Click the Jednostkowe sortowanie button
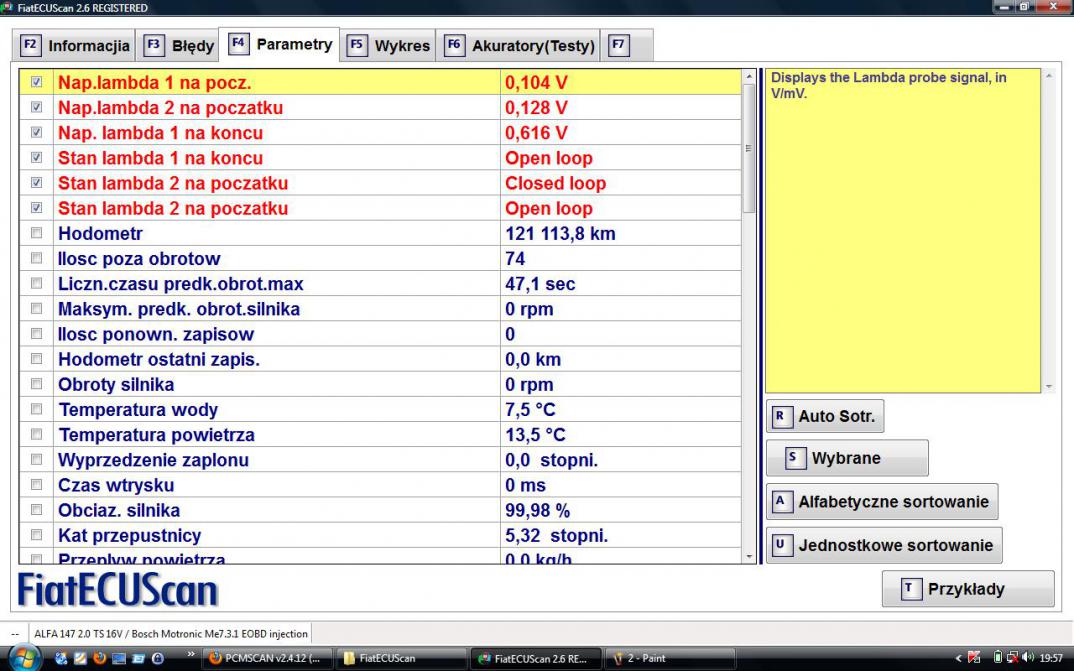Image resolution: width=1074 pixels, height=671 pixels. [x=884, y=545]
